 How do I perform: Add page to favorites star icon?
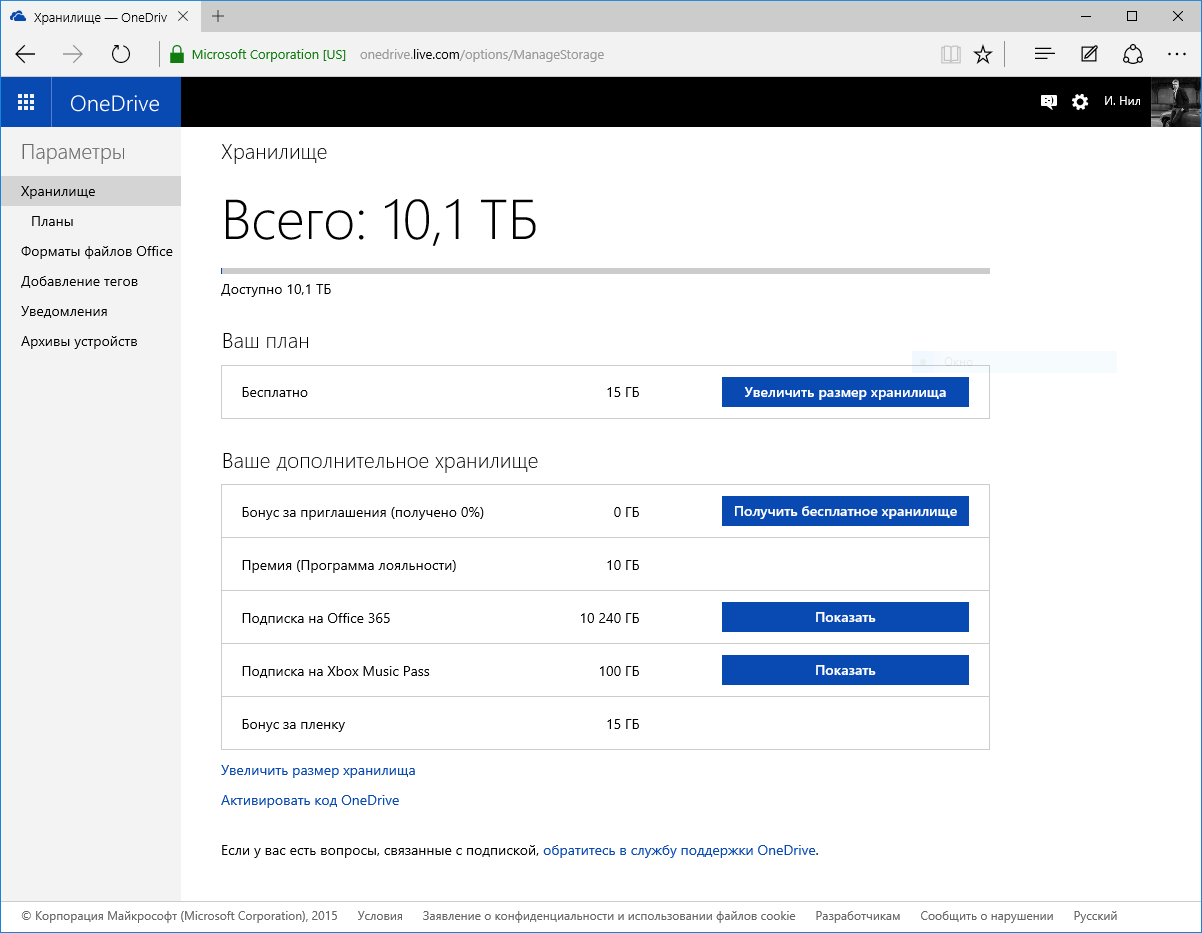click(x=983, y=55)
